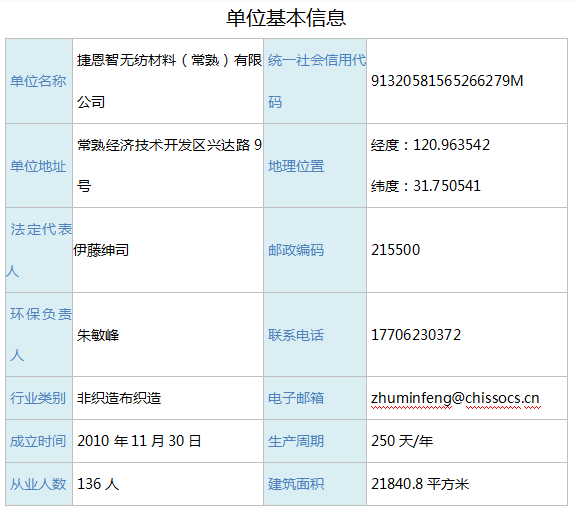
Task: Click latitude value 纬度：31.750541
Action: [x=426, y=186]
